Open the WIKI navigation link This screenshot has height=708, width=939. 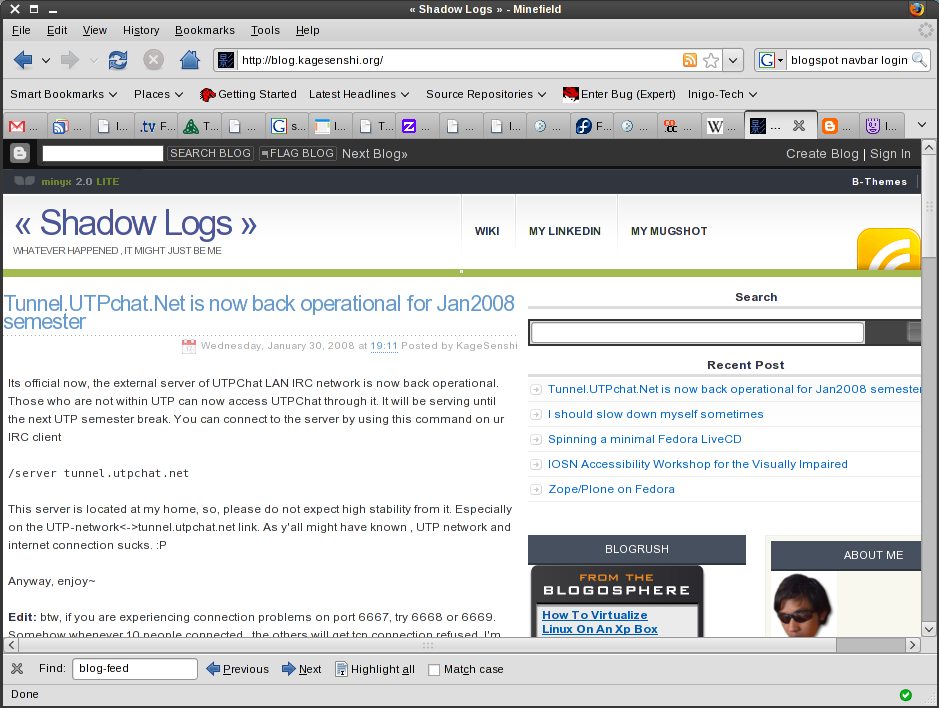click(487, 231)
